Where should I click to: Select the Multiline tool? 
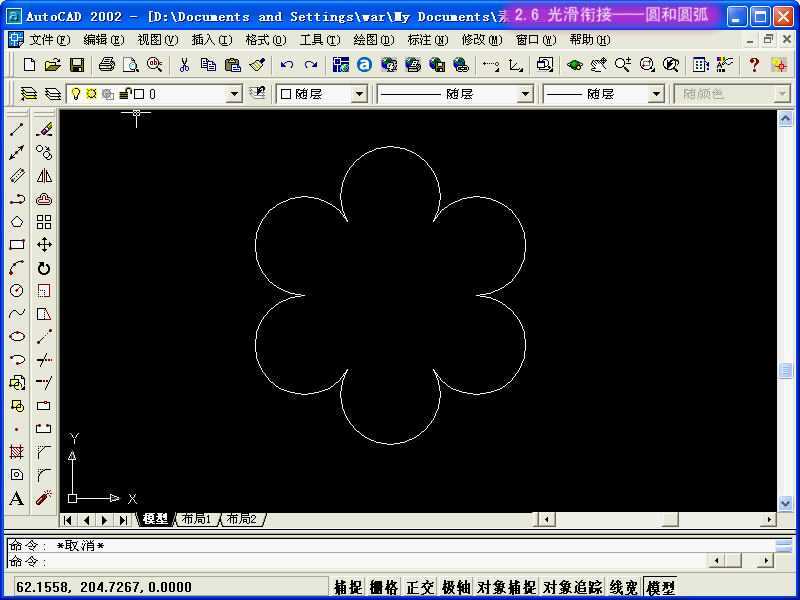coord(17,175)
